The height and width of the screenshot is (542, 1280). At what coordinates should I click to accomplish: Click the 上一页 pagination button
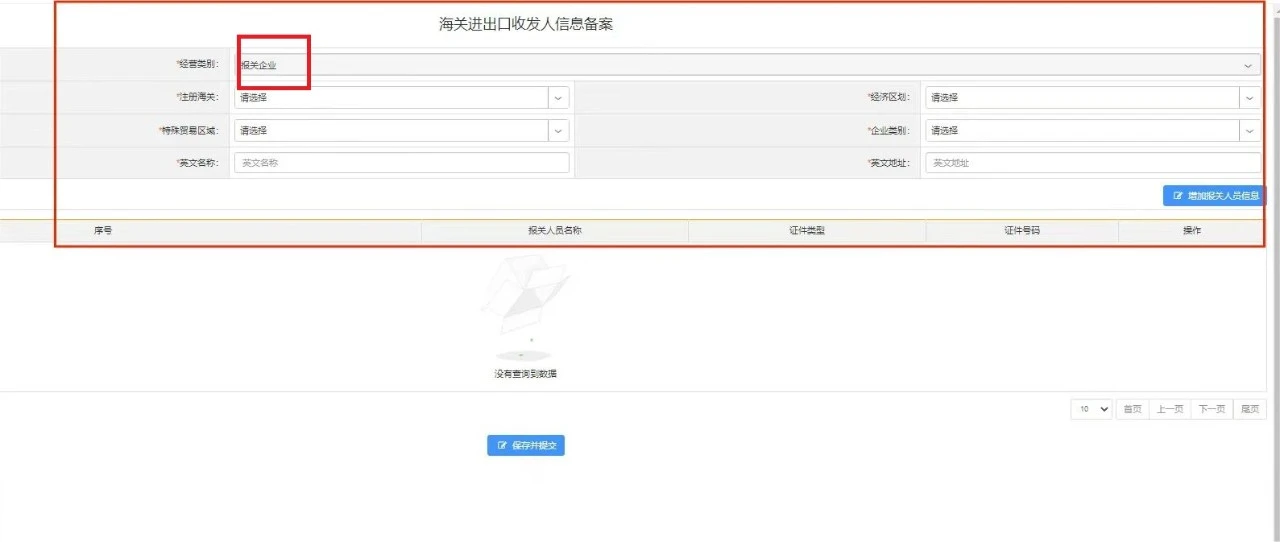(1169, 409)
